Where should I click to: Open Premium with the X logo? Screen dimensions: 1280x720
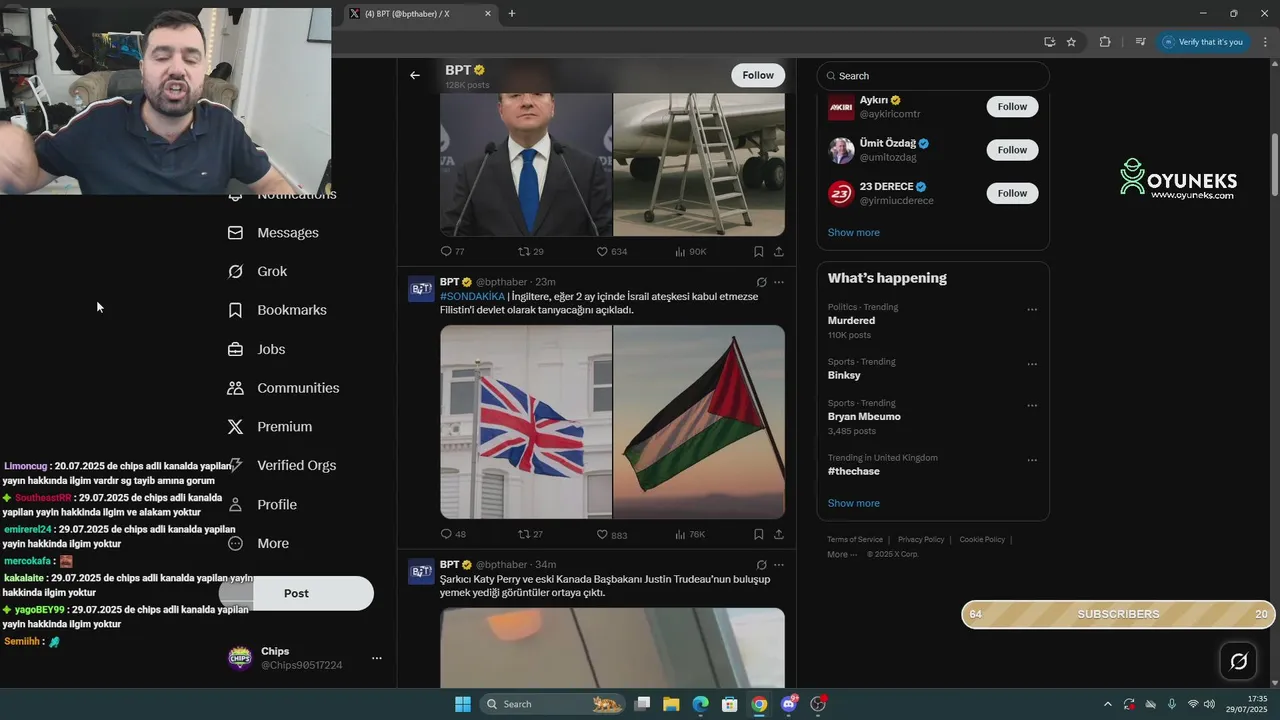pyautogui.click(x=270, y=427)
